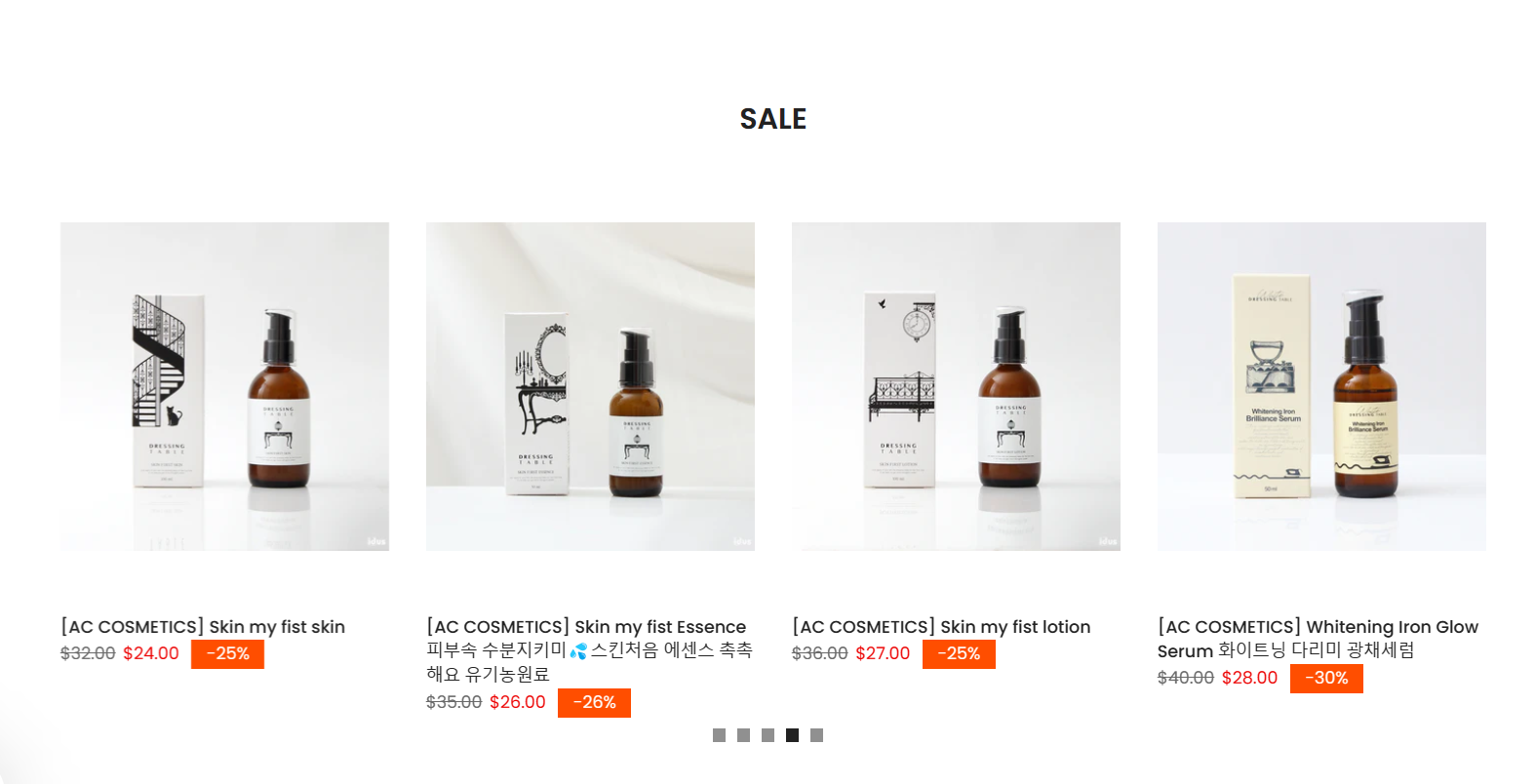Click the -30% discount badge
The width and height of the screenshot is (1535, 784).
tap(1326, 679)
